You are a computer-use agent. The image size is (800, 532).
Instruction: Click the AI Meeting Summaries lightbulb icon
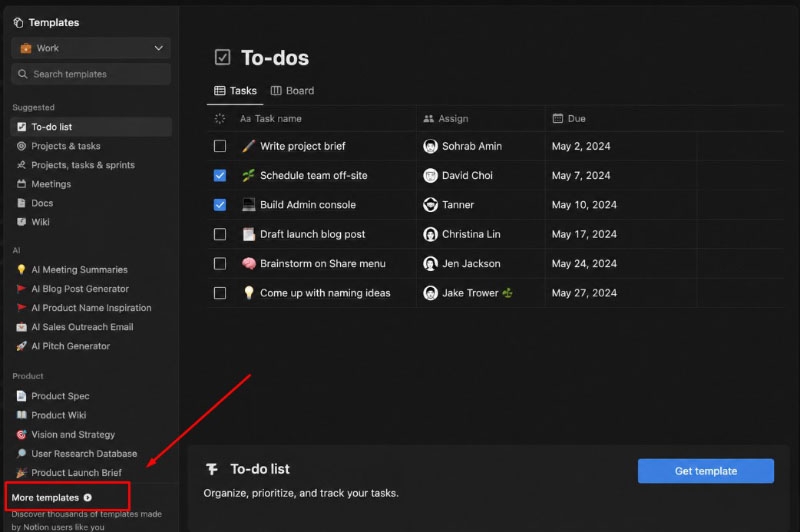click(x=21, y=269)
